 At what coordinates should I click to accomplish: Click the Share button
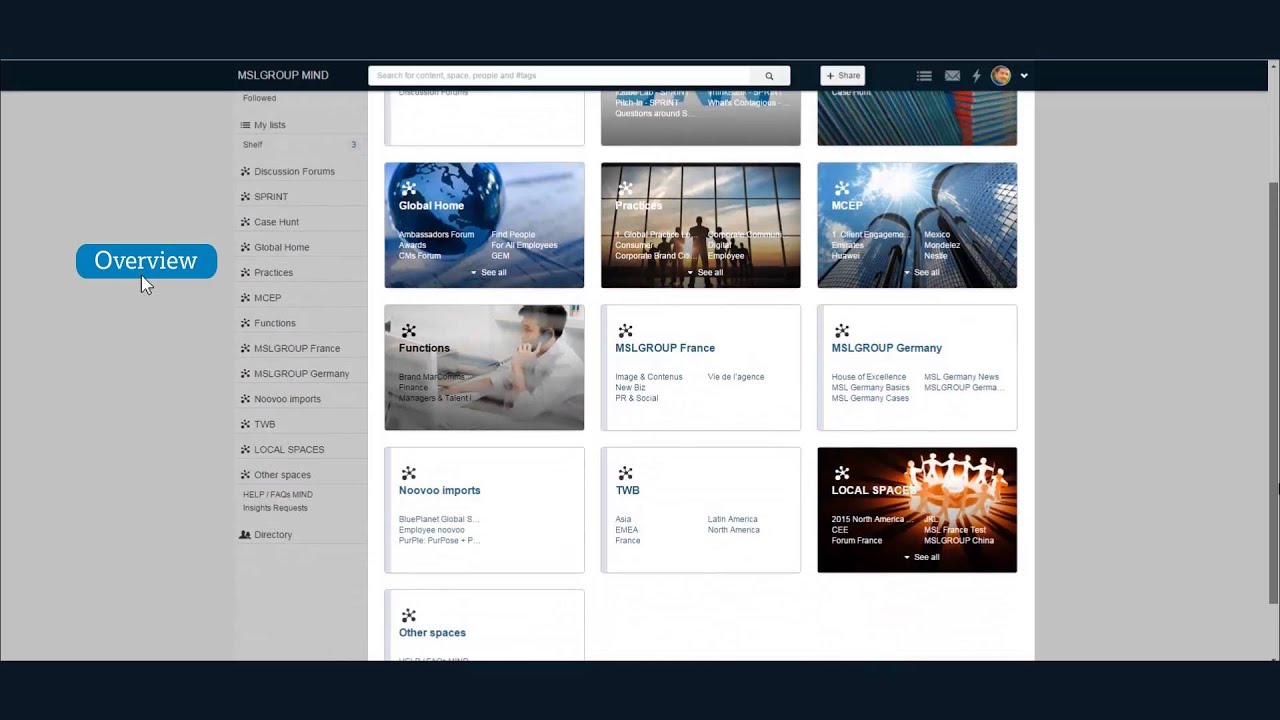(x=843, y=76)
